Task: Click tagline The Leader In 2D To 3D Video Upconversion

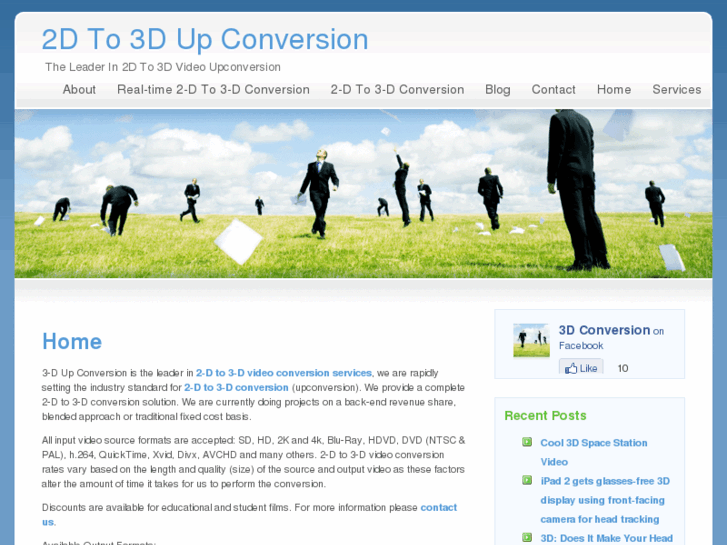Action: click(x=163, y=67)
